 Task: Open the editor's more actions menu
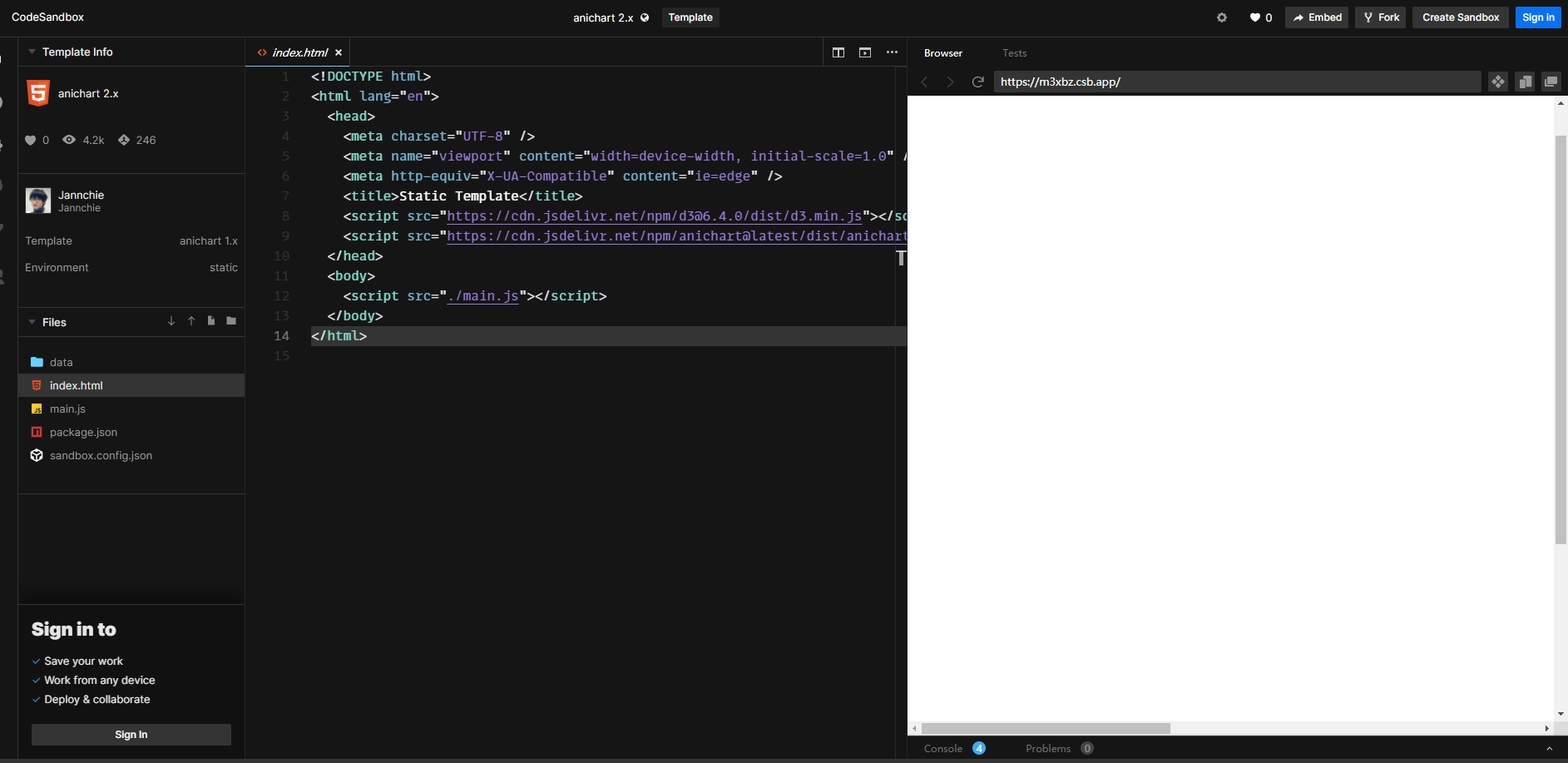tap(892, 52)
